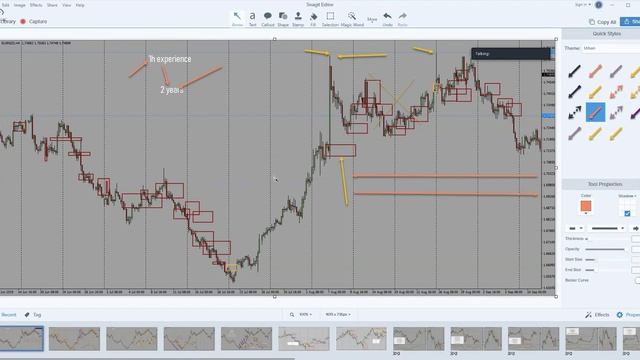Open the currently selected first tray thumbnail
The width and height of the screenshot is (640, 360).
click(21, 338)
